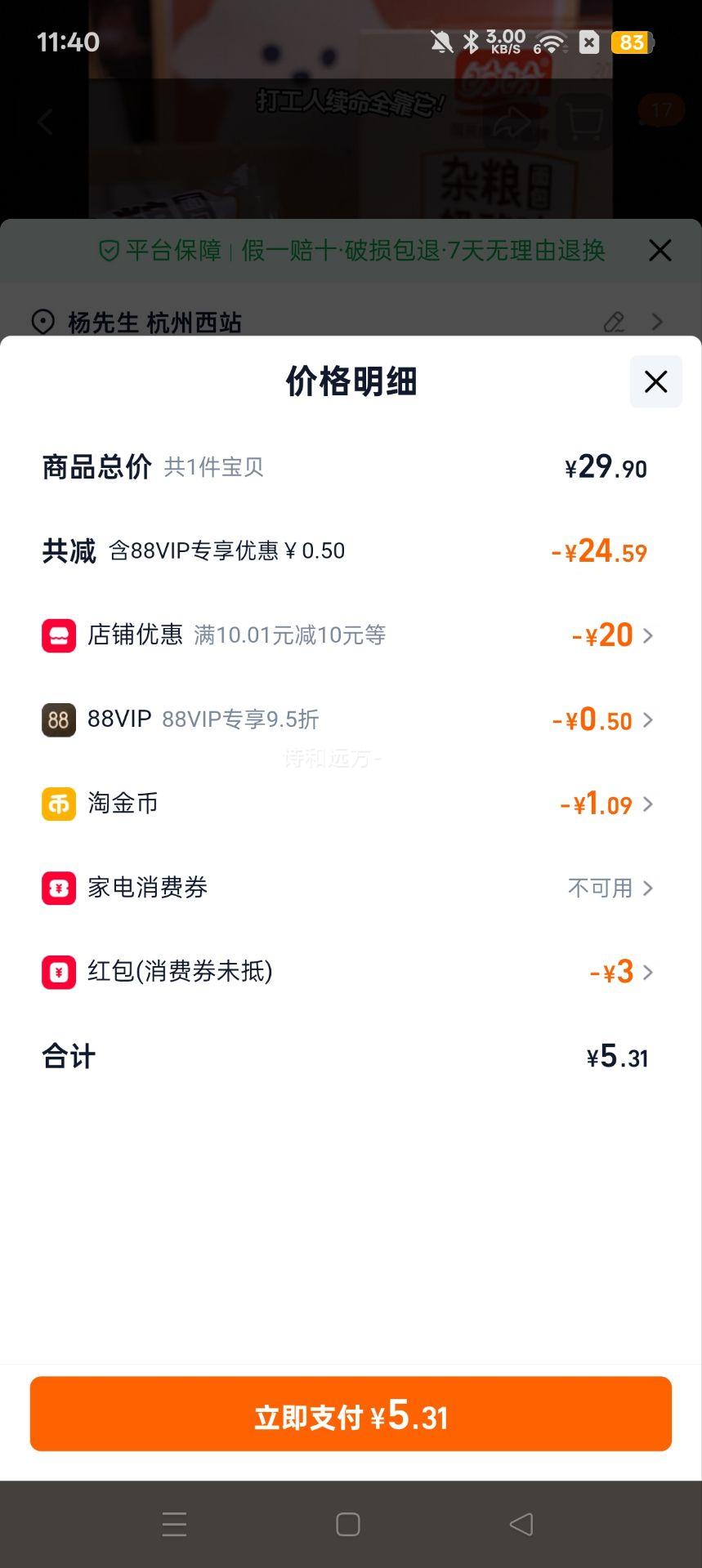Open the shopping cart icon
Image resolution: width=702 pixels, height=1568 pixels.
pos(584,122)
